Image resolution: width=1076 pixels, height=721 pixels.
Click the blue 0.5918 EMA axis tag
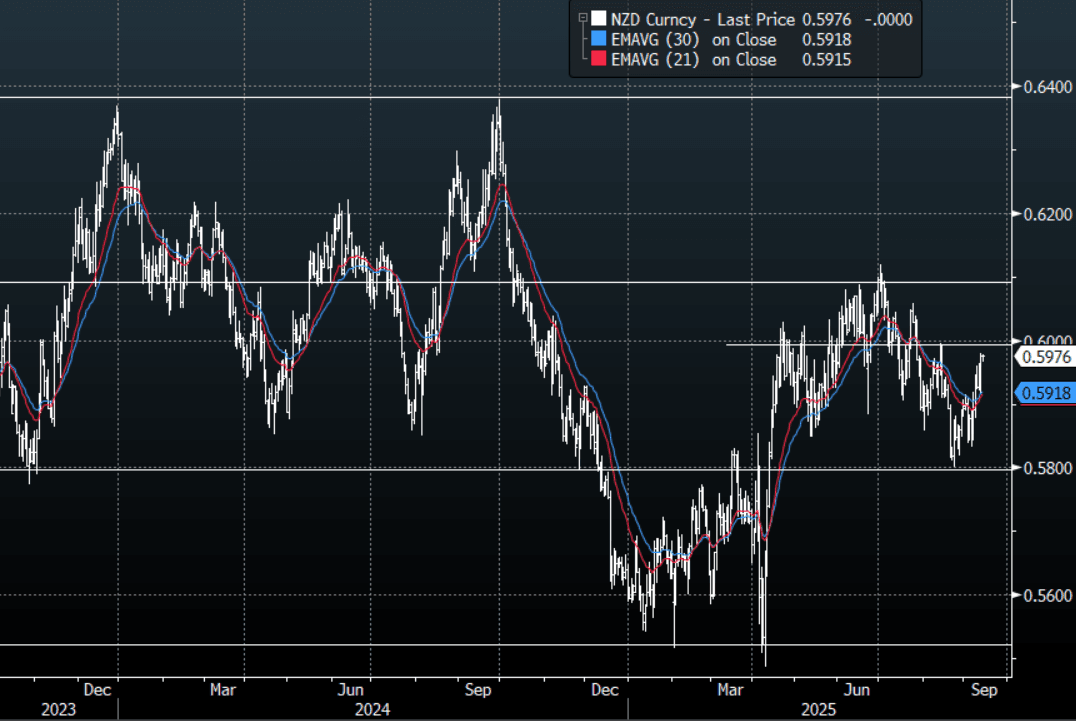pos(1044,394)
